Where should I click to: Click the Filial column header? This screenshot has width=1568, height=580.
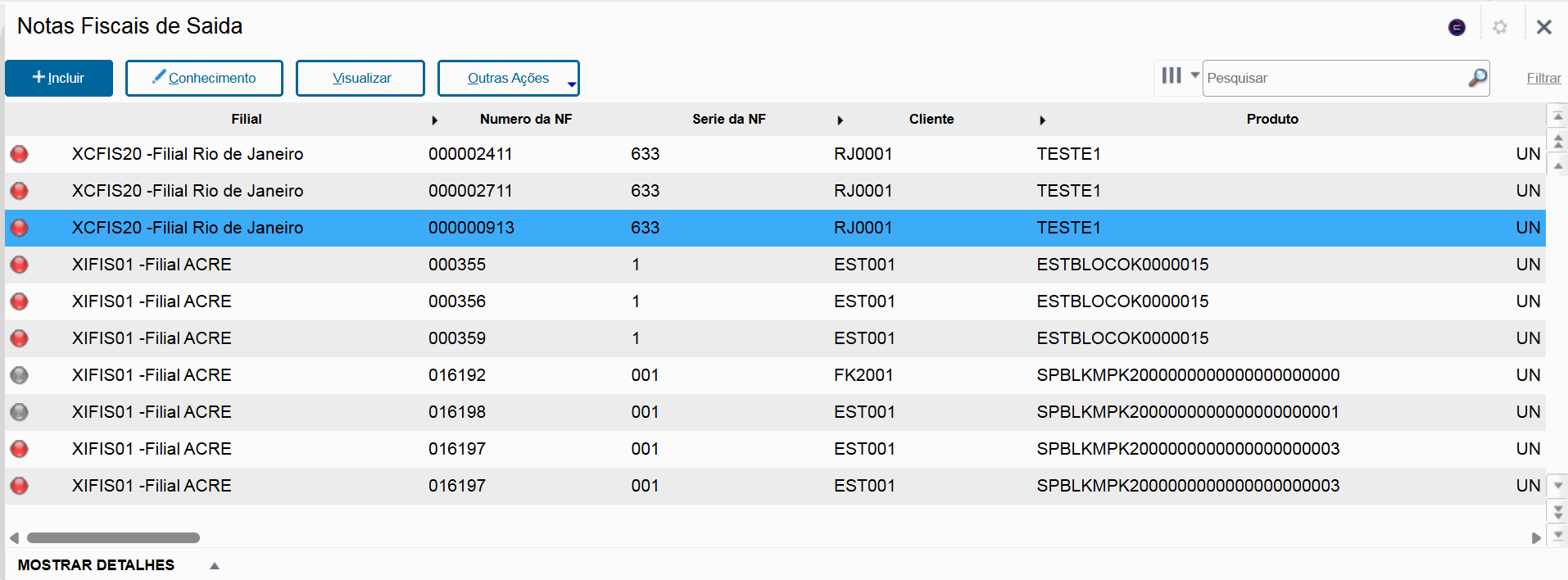point(246,120)
